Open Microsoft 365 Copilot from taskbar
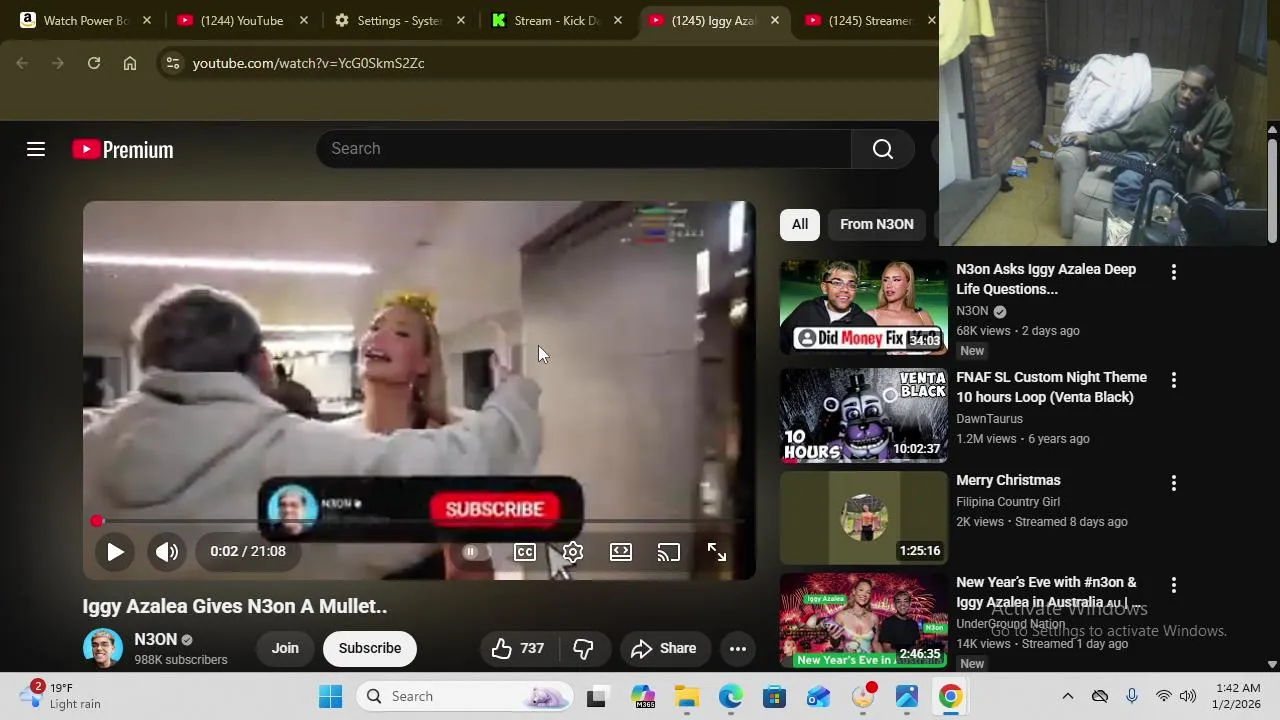Viewport: 1280px width, 720px height. point(643,696)
